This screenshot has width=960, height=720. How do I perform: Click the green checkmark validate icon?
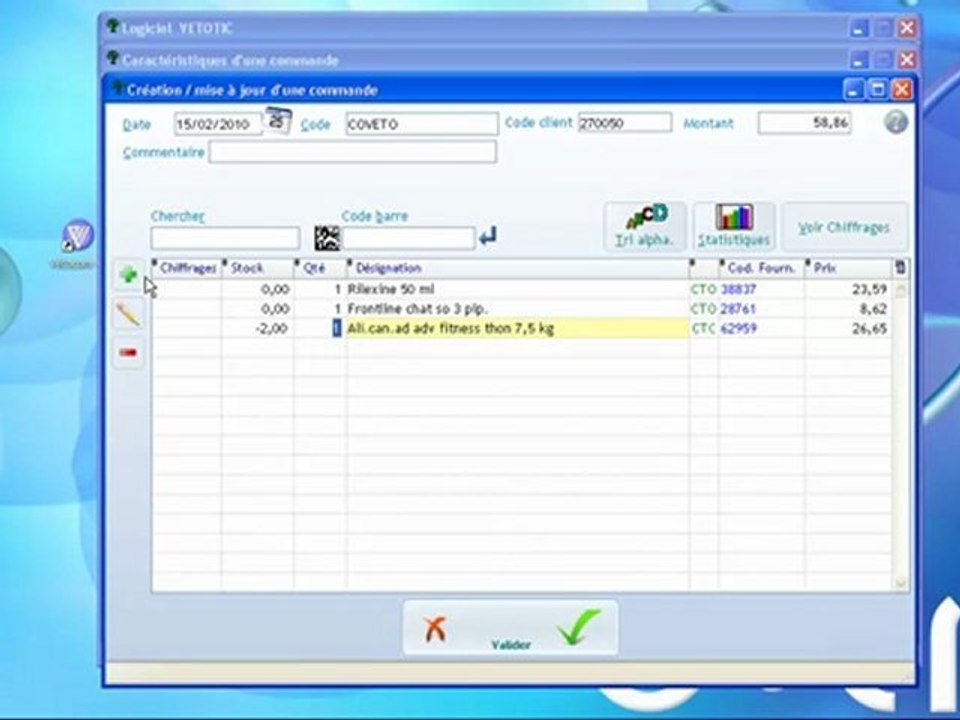pos(579,627)
